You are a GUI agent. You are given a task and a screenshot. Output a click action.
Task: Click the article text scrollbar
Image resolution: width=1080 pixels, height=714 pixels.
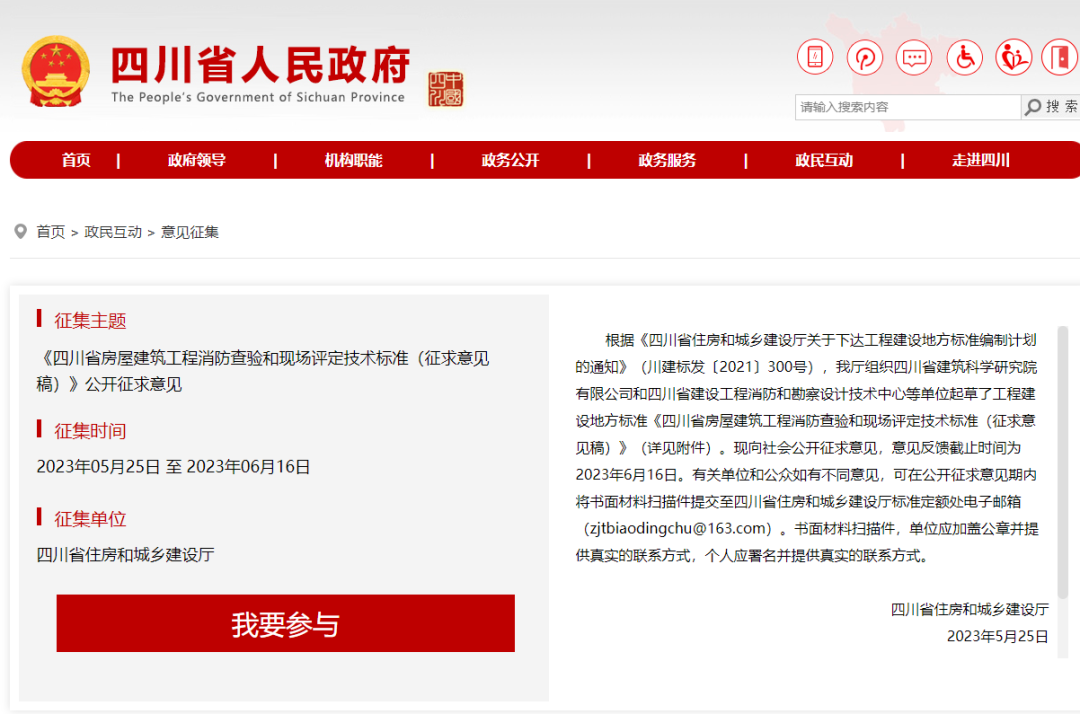(x=1063, y=463)
